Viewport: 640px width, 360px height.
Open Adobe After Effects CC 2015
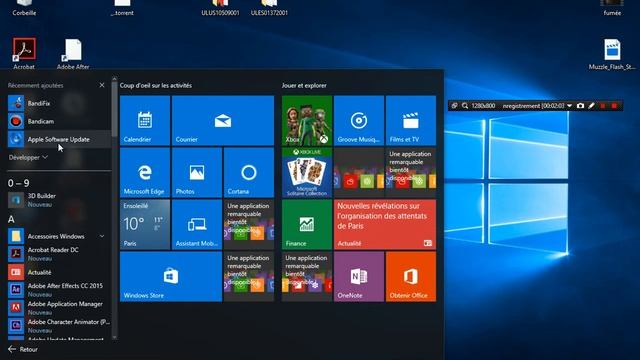tap(59, 290)
